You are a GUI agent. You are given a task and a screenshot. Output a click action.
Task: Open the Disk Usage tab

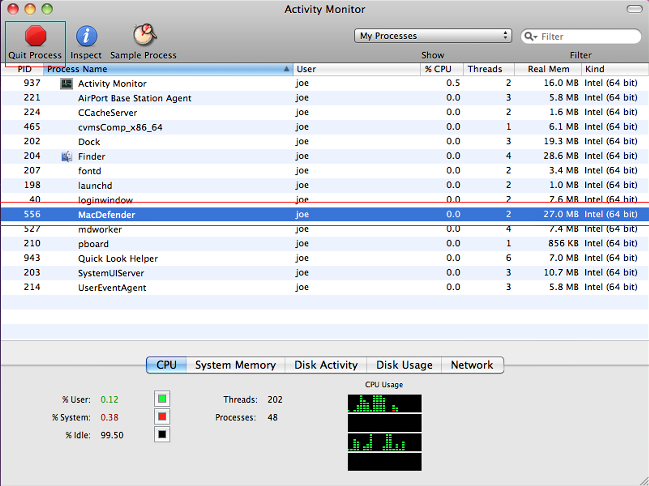click(404, 365)
